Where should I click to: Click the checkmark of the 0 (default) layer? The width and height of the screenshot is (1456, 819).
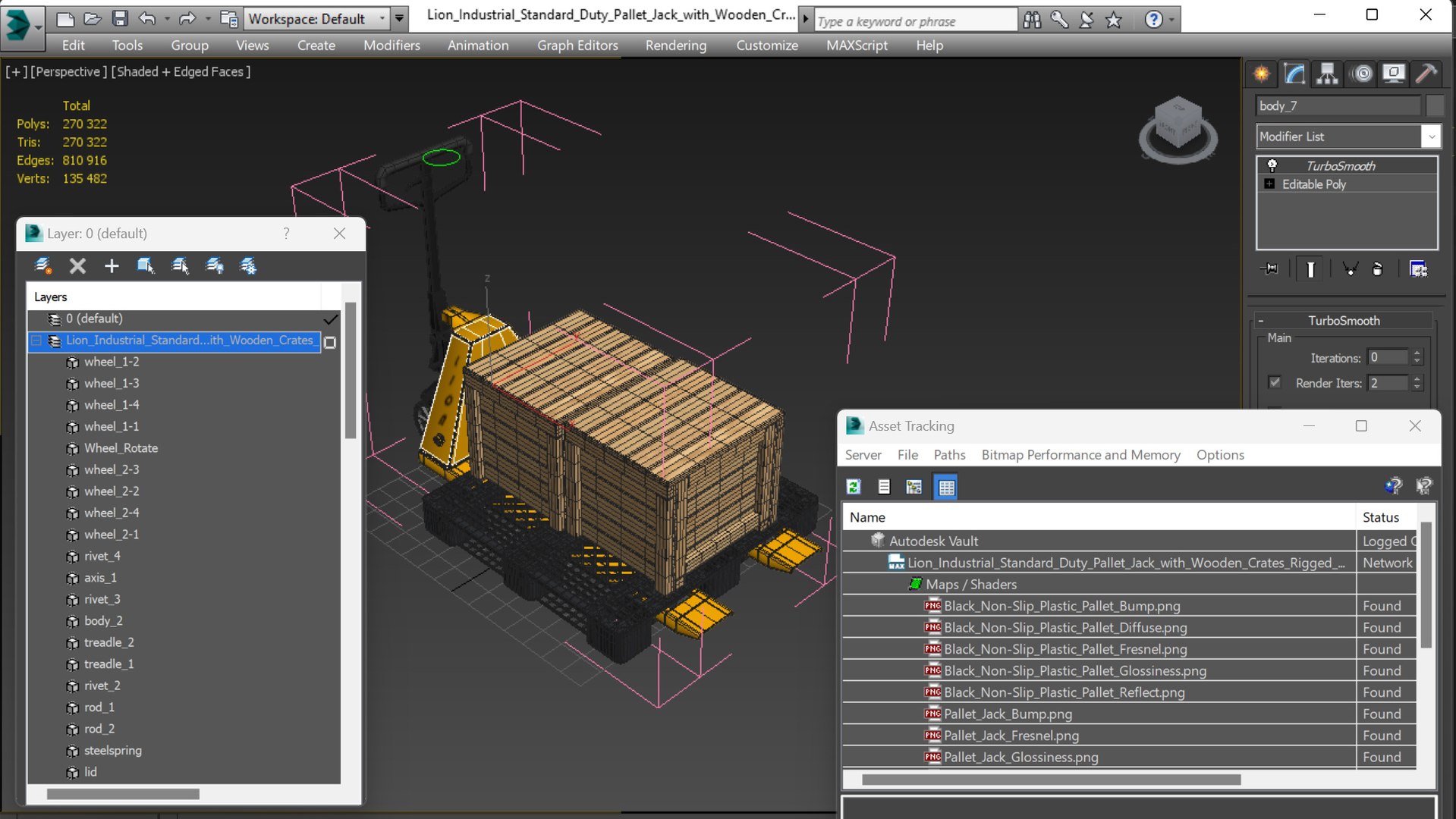coord(330,319)
